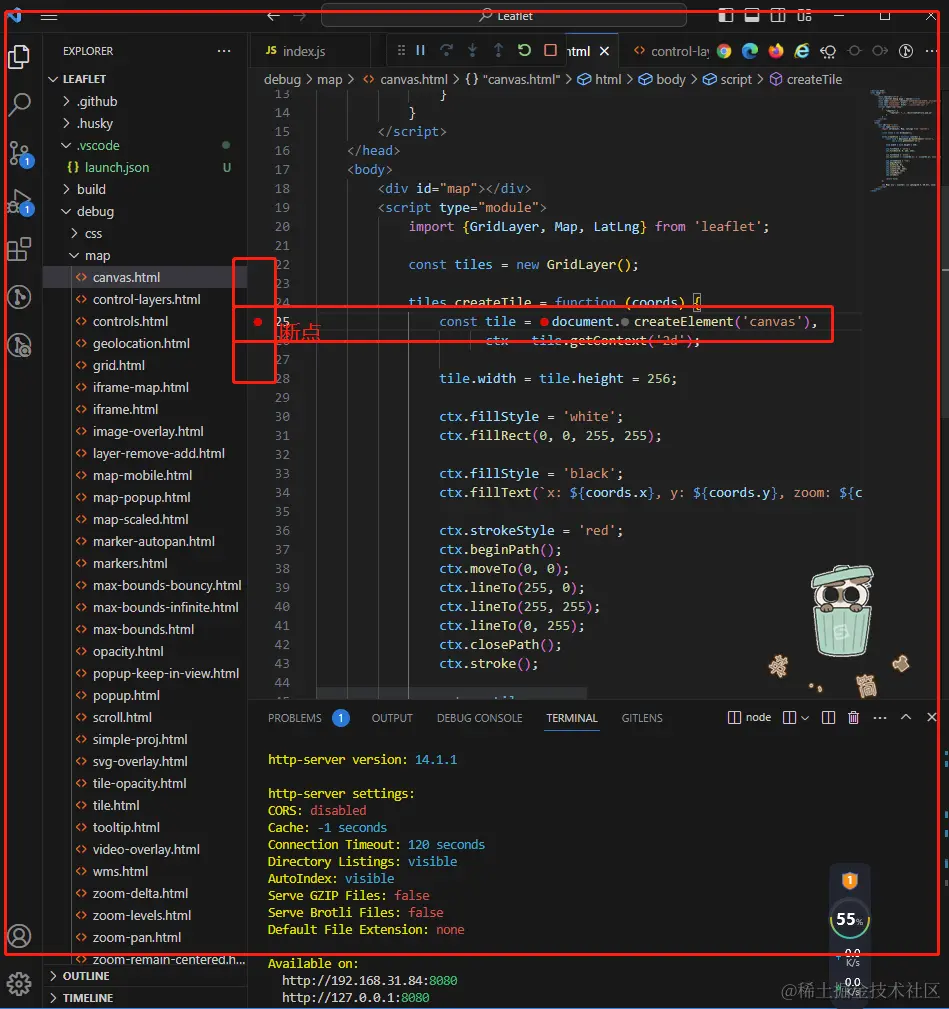Viewport: 949px width, 1009px height.
Task: Open in Firefox browser icon
Action: (x=776, y=51)
